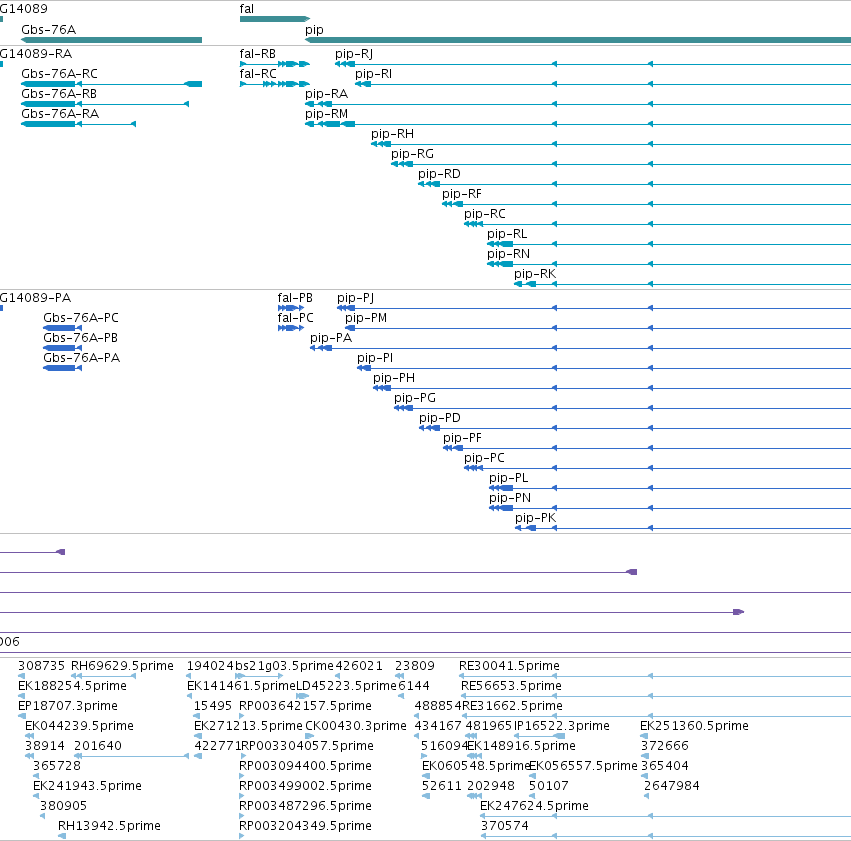This screenshot has height=841, width=851.
Task: Select feature labeled 2647984
Action: pos(671,786)
